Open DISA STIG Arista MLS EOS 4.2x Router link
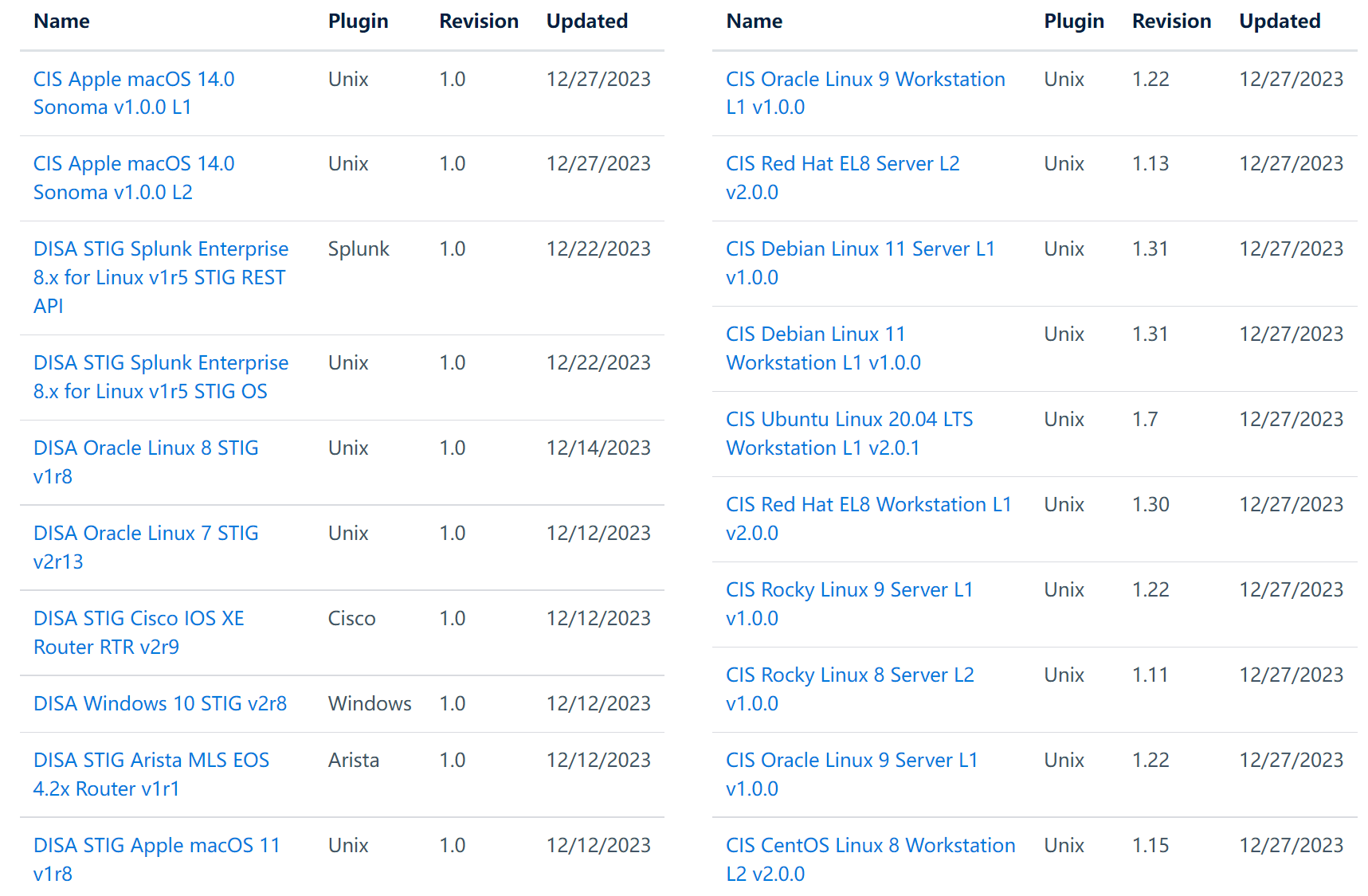1368x896 pixels. click(x=151, y=774)
